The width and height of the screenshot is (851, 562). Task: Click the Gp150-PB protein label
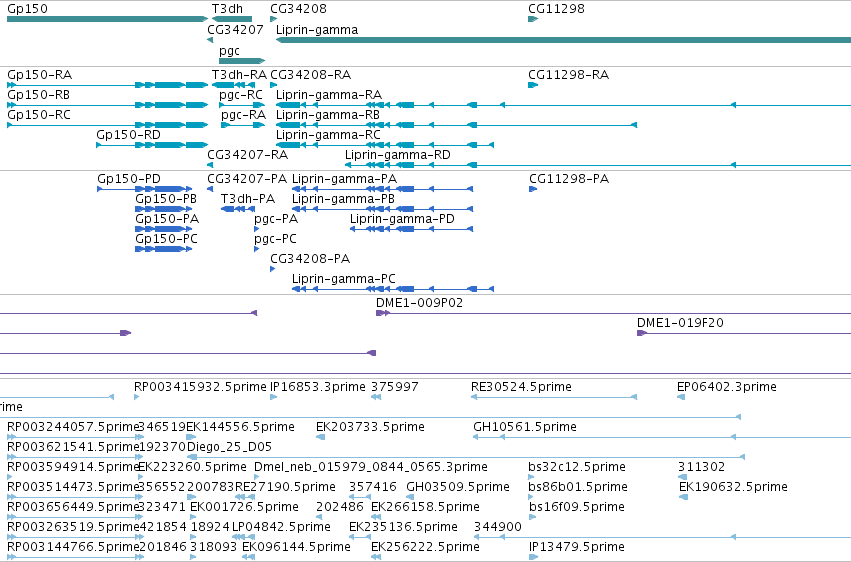point(166,199)
